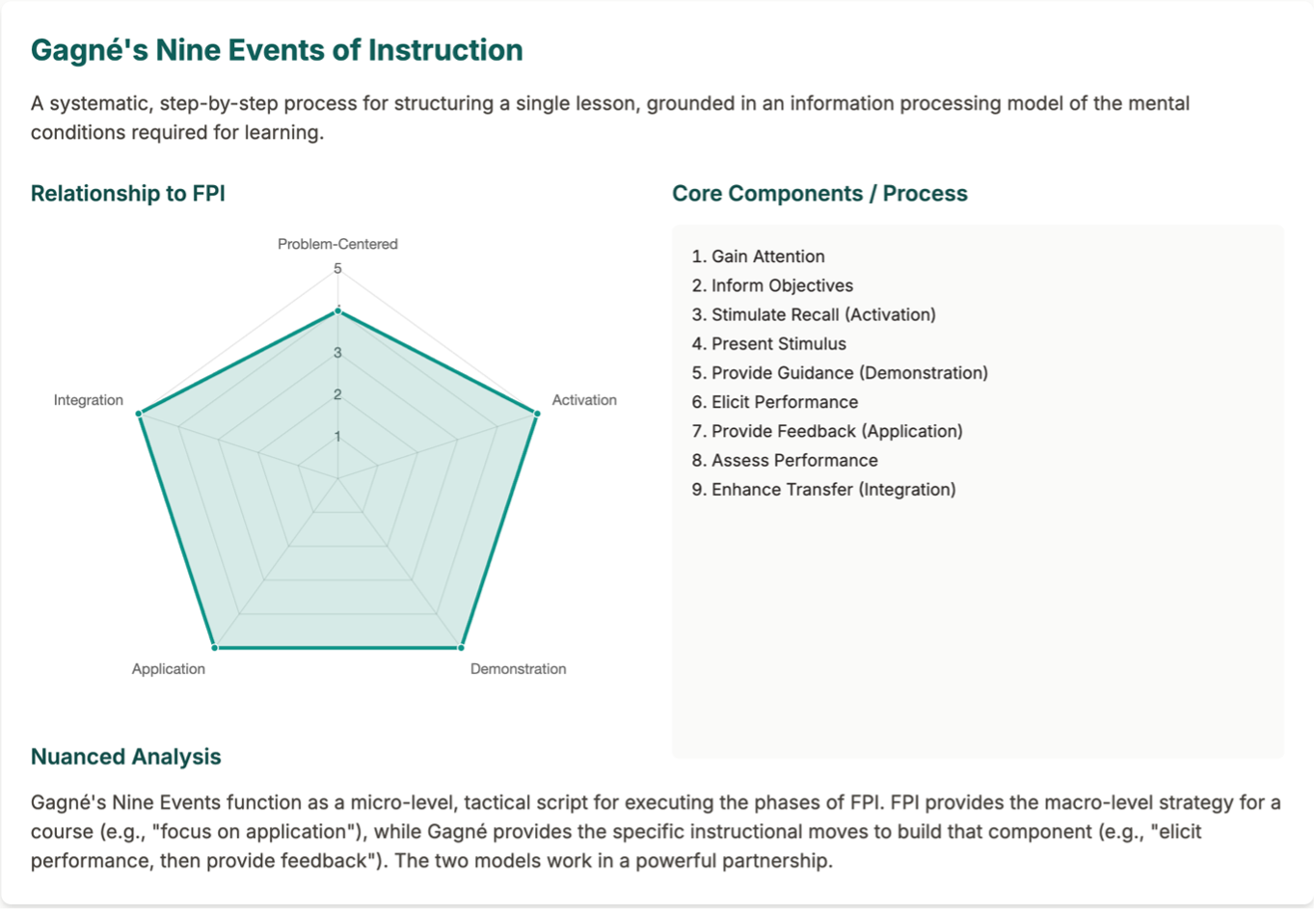Click the Demonstration data point on radar chart
Screen dimensions: 1316x913
(x=462, y=647)
